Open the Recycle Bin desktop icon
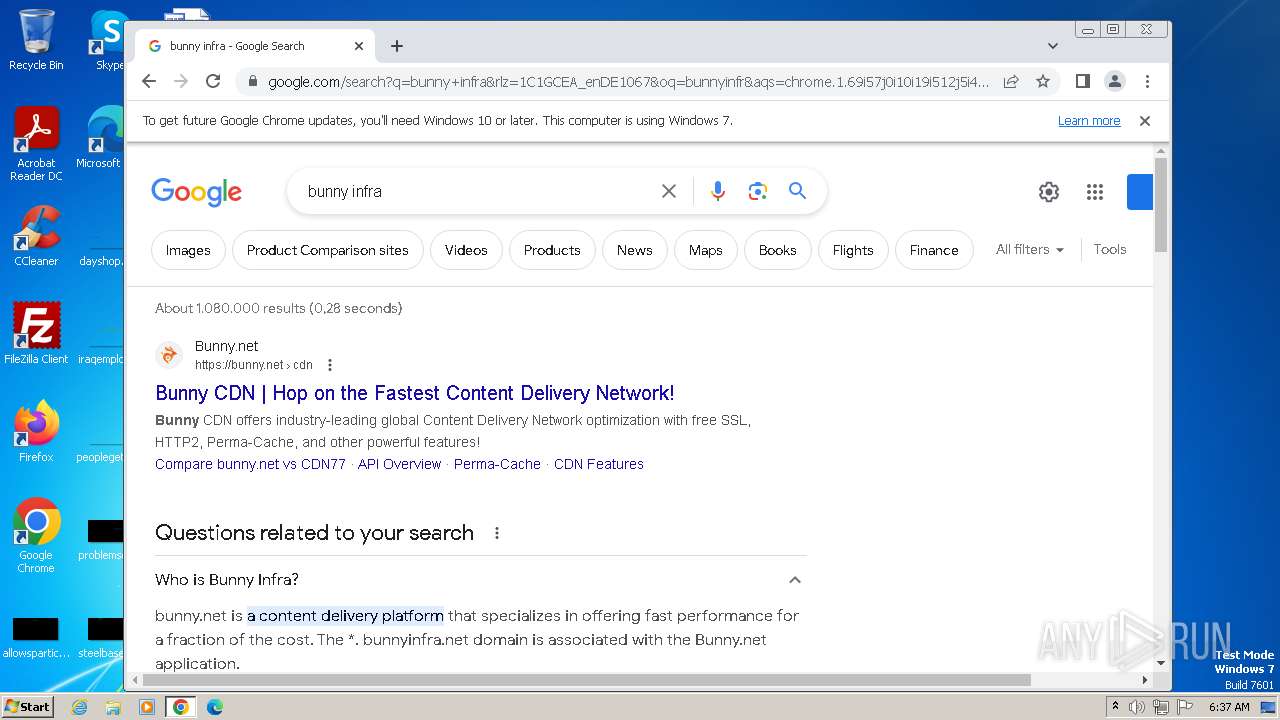The image size is (1280, 720). pos(36,41)
